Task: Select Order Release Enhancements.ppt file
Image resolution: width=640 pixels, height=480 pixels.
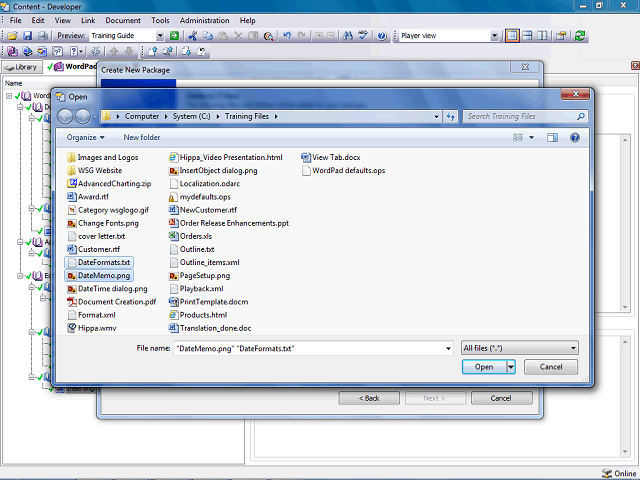Action: pyautogui.click(x=229, y=223)
